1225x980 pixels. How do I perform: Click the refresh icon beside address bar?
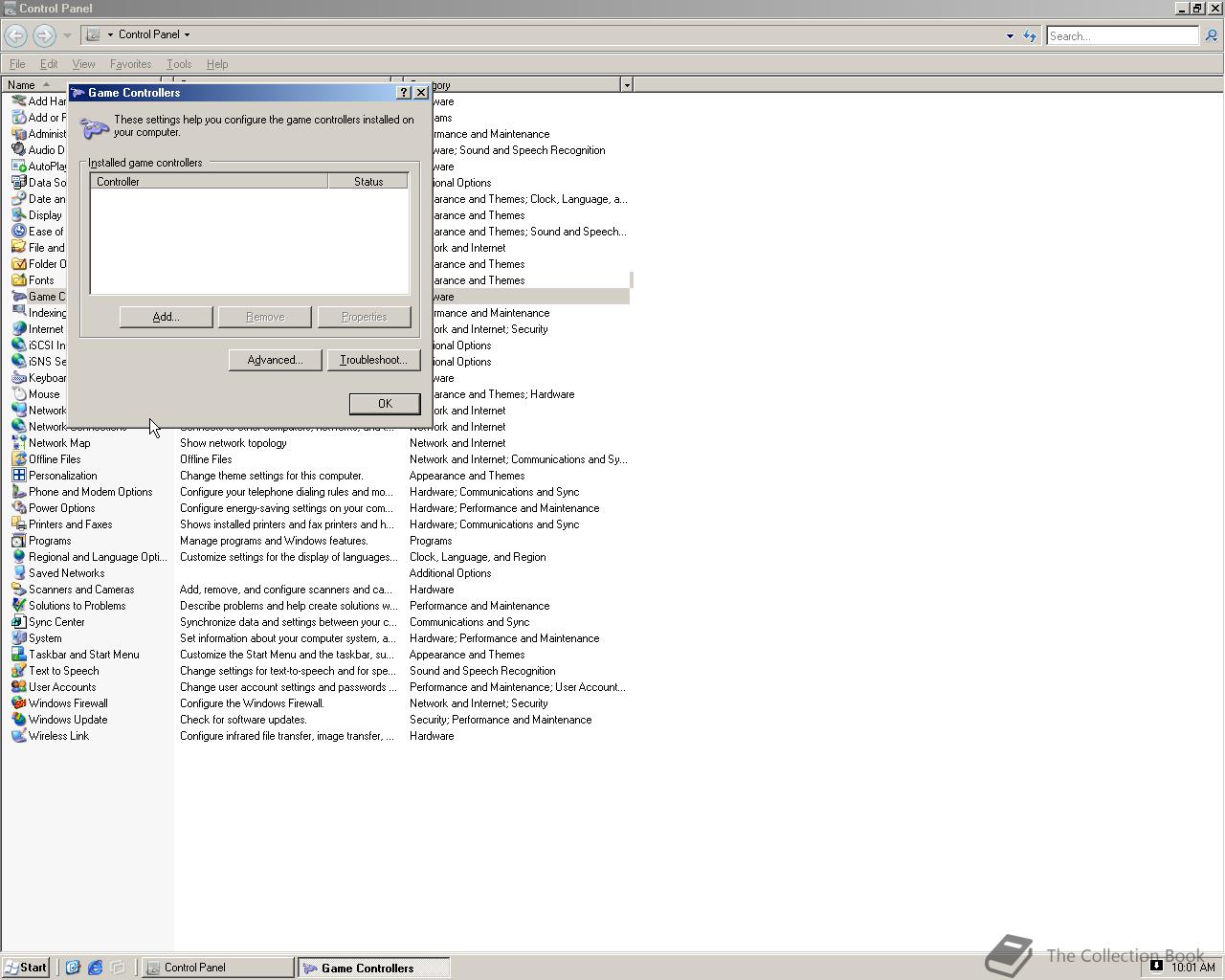coord(1030,35)
